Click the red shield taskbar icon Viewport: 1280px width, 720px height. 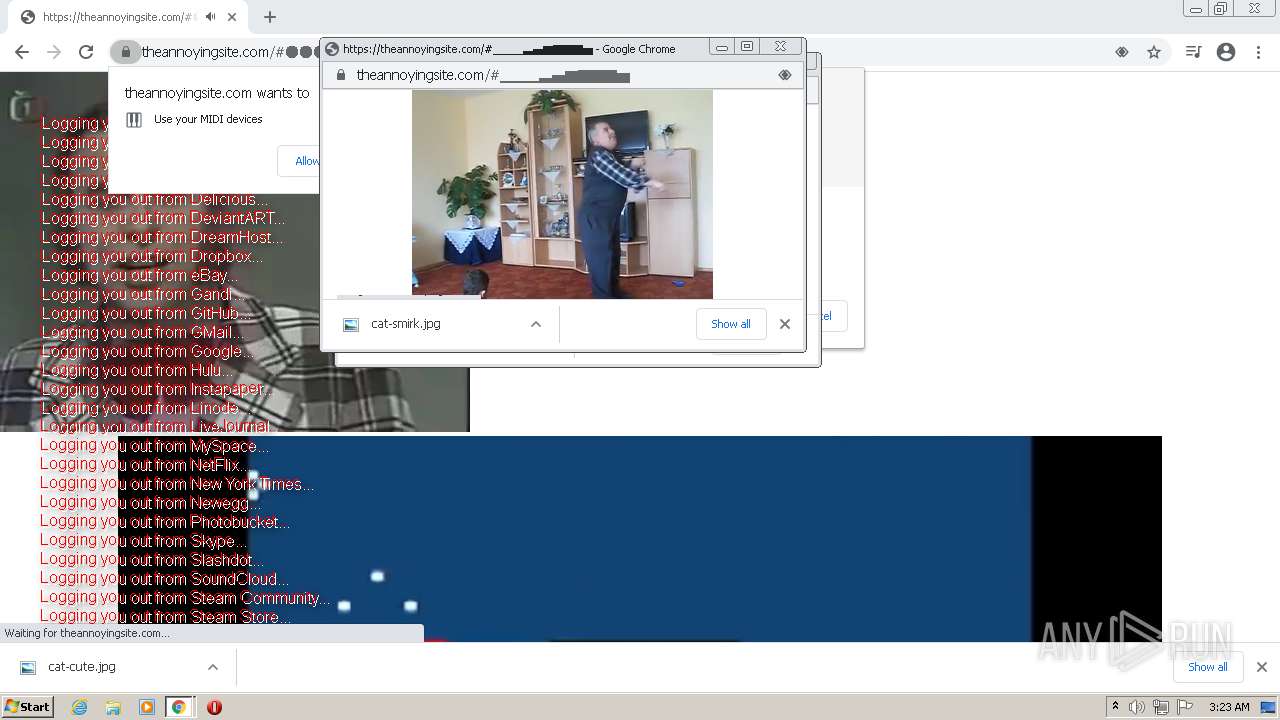(x=214, y=707)
